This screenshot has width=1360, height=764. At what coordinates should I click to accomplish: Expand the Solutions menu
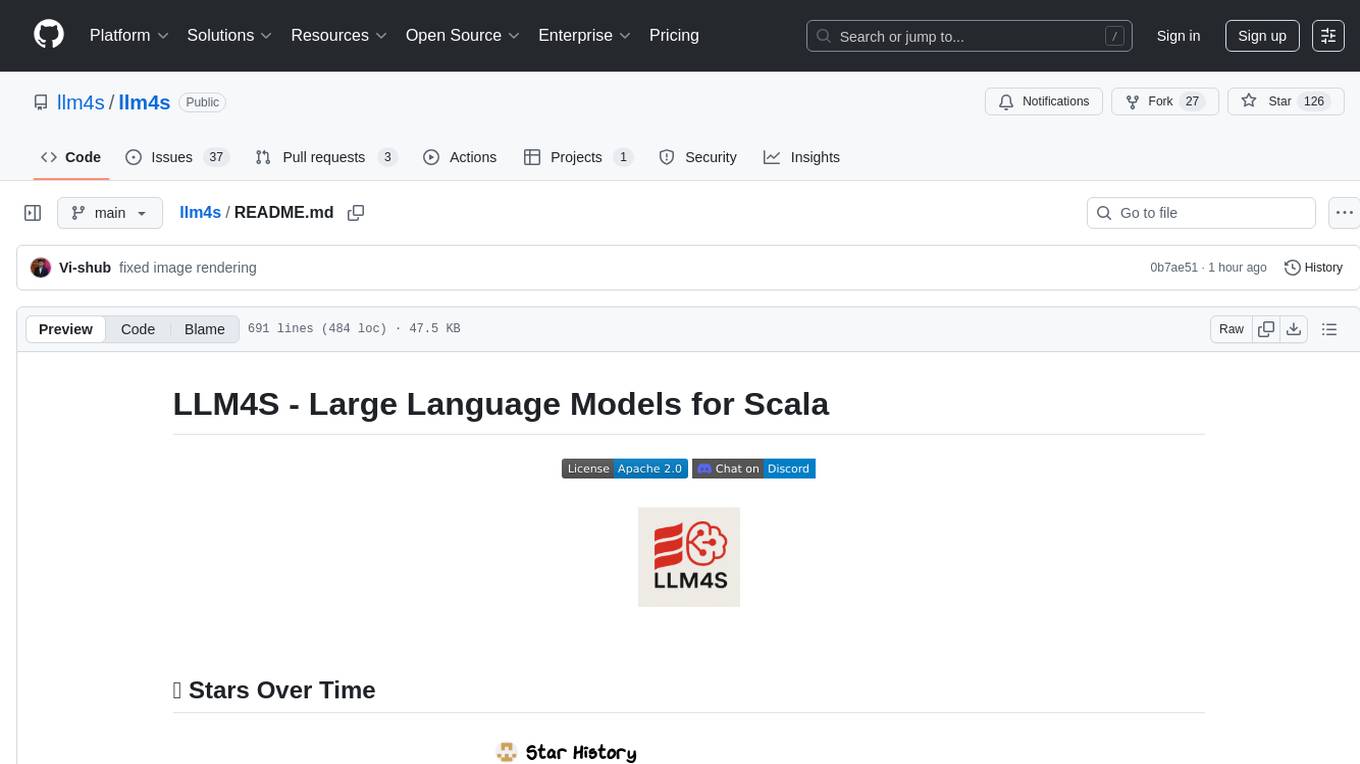tap(230, 35)
